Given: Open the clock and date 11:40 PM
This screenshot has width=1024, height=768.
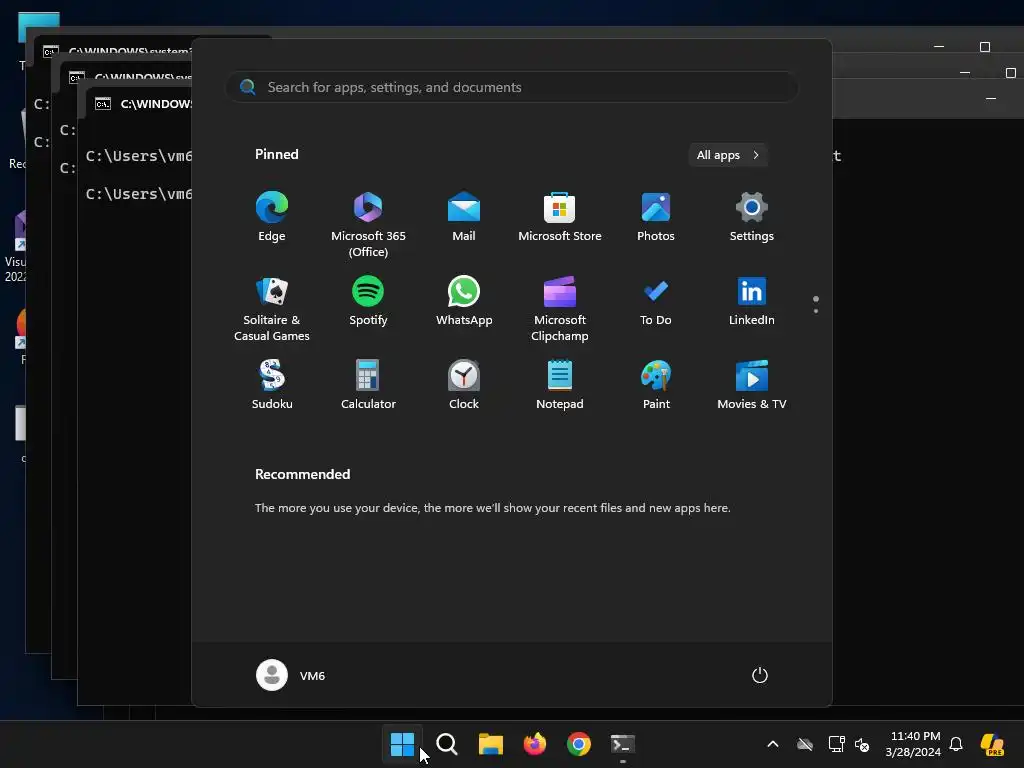Looking at the screenshot, I should [x=913, y=744].
